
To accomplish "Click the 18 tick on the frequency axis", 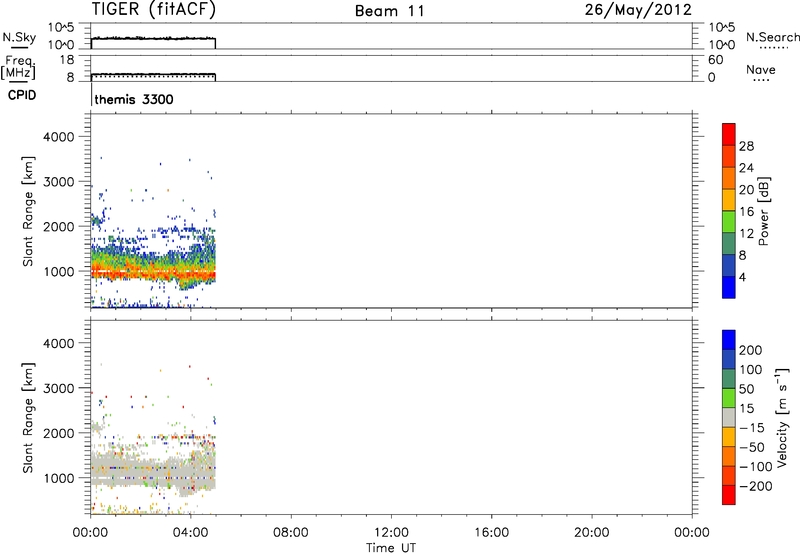I will pos(67,60).
